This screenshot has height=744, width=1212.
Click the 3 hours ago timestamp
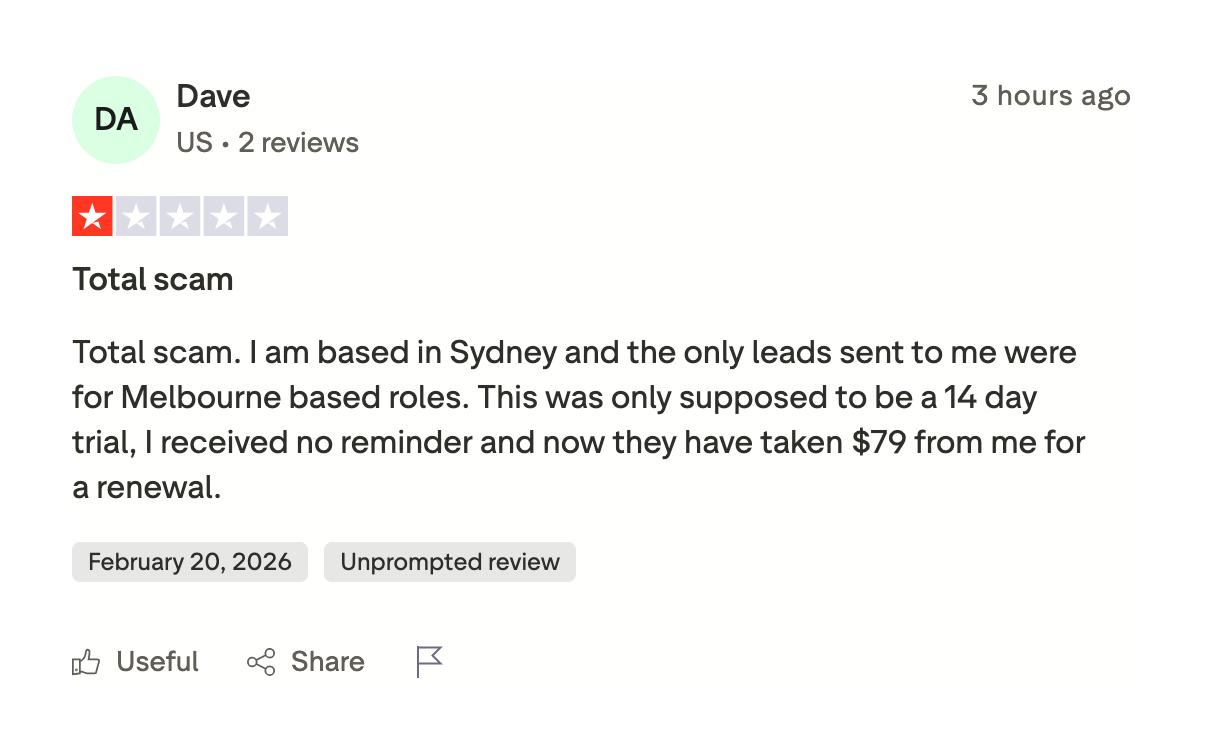tap(1050, 96)
